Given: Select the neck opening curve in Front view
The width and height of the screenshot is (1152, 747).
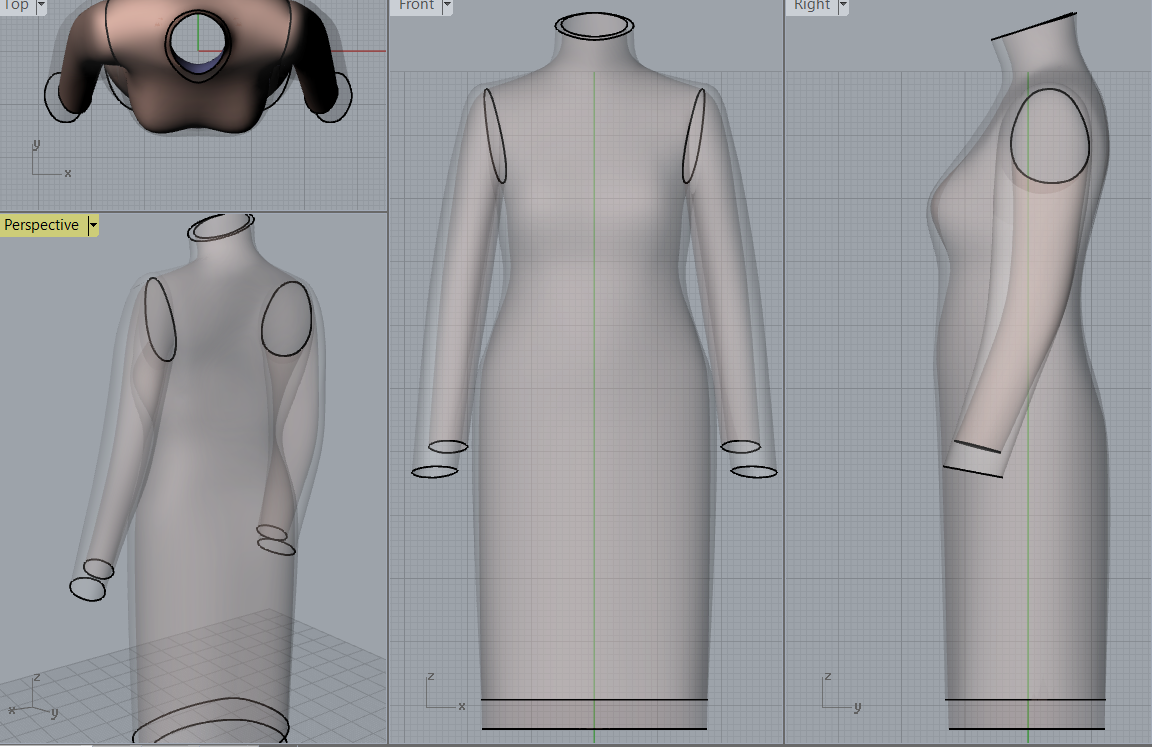Looking at the screenshot, I should point(594,25).
